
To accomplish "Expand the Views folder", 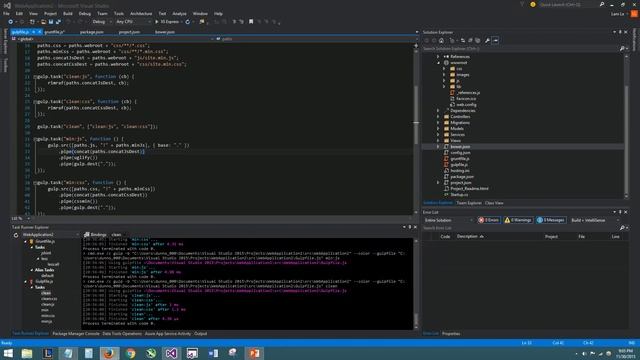I will tap(438, 140).
